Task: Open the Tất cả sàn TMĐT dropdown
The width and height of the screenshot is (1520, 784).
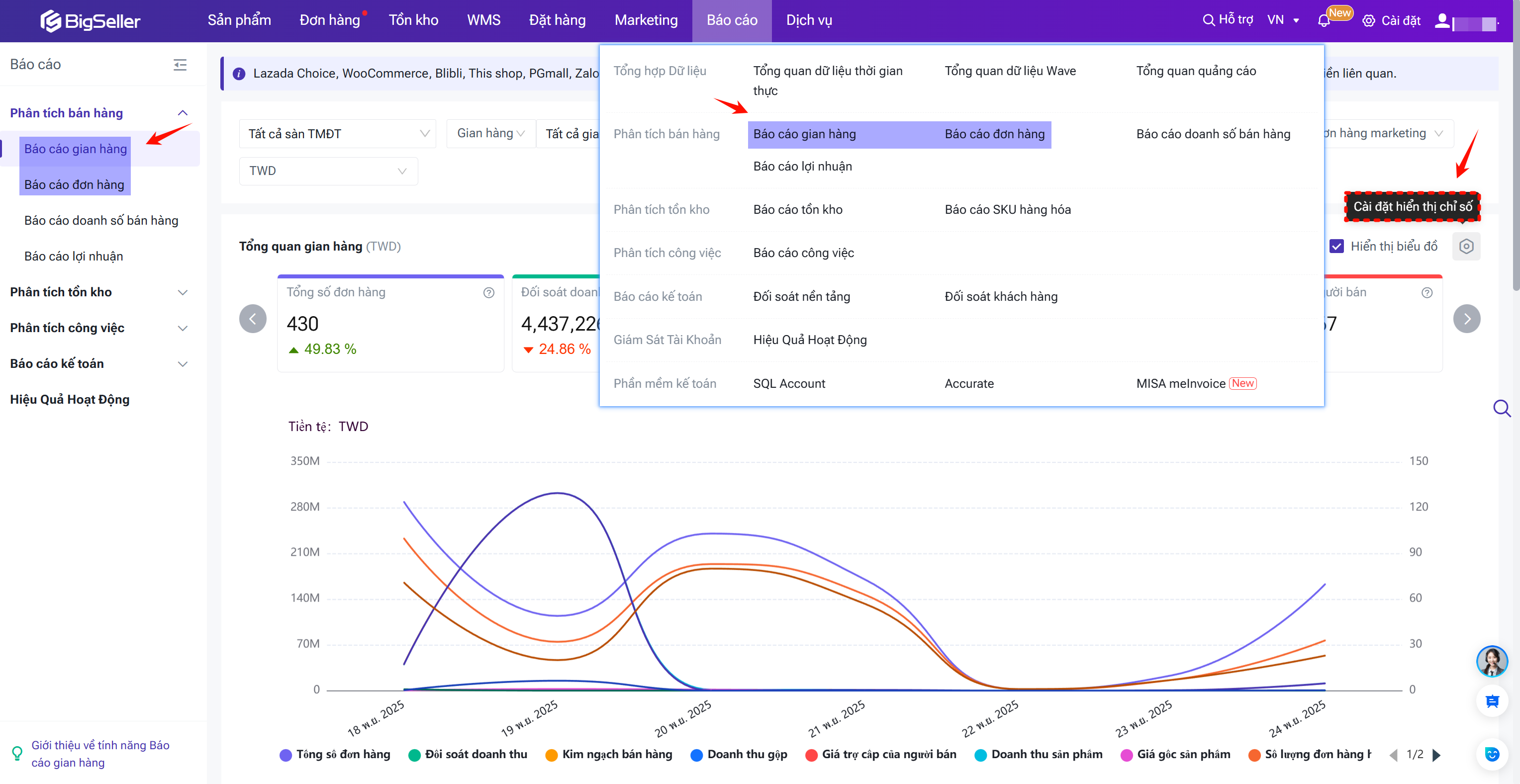Action: pos(338,134)
